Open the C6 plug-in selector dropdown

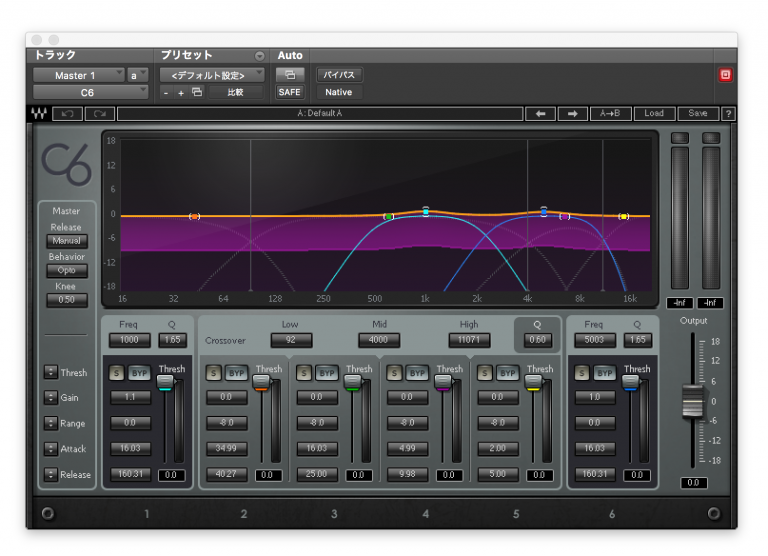click(x=90, y=93)
